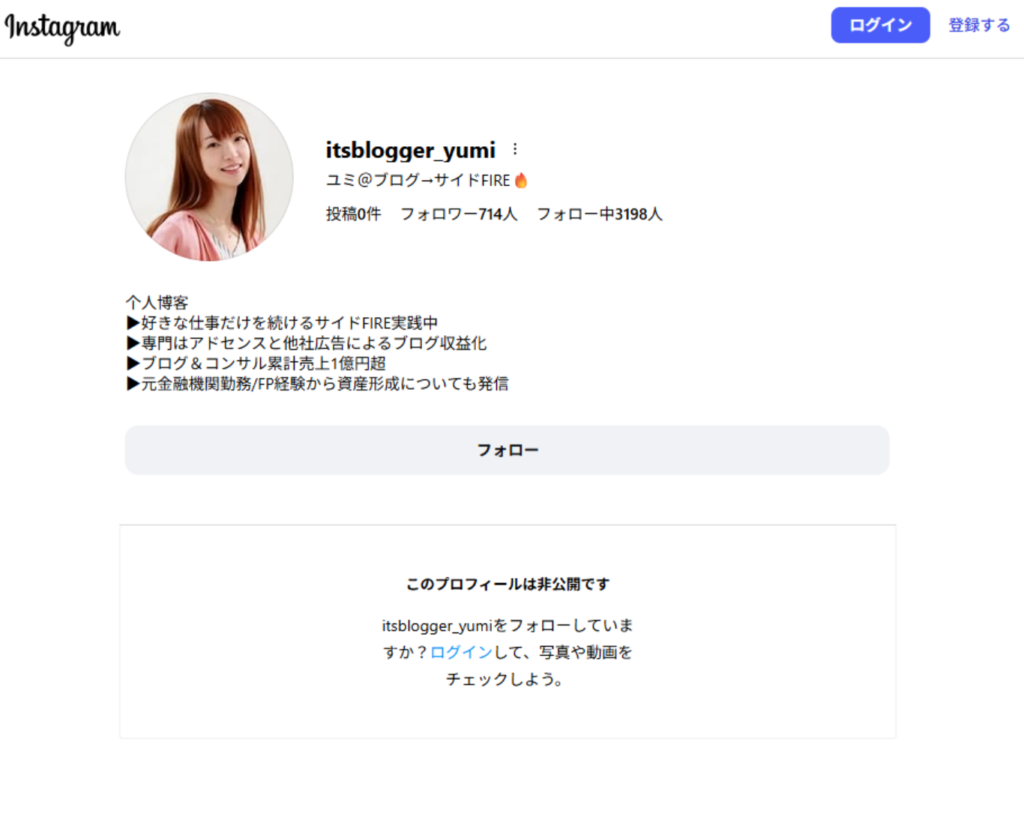Click the blue ログイン link in private notice
This screenshot has width=1024, height=820.
461,652
